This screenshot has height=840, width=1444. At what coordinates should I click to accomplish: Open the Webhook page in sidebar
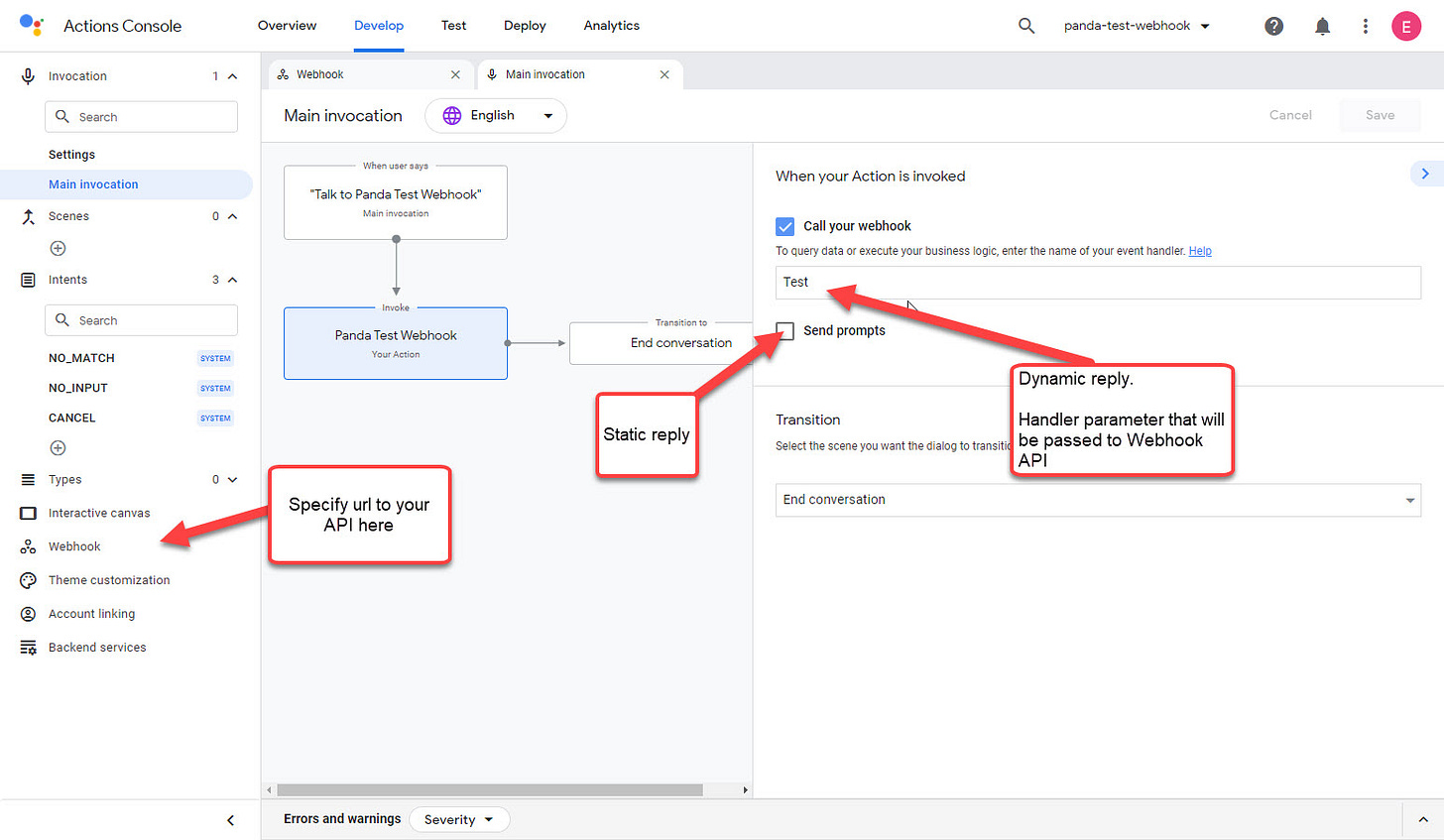pyautogui.click(x=74, y=546)
